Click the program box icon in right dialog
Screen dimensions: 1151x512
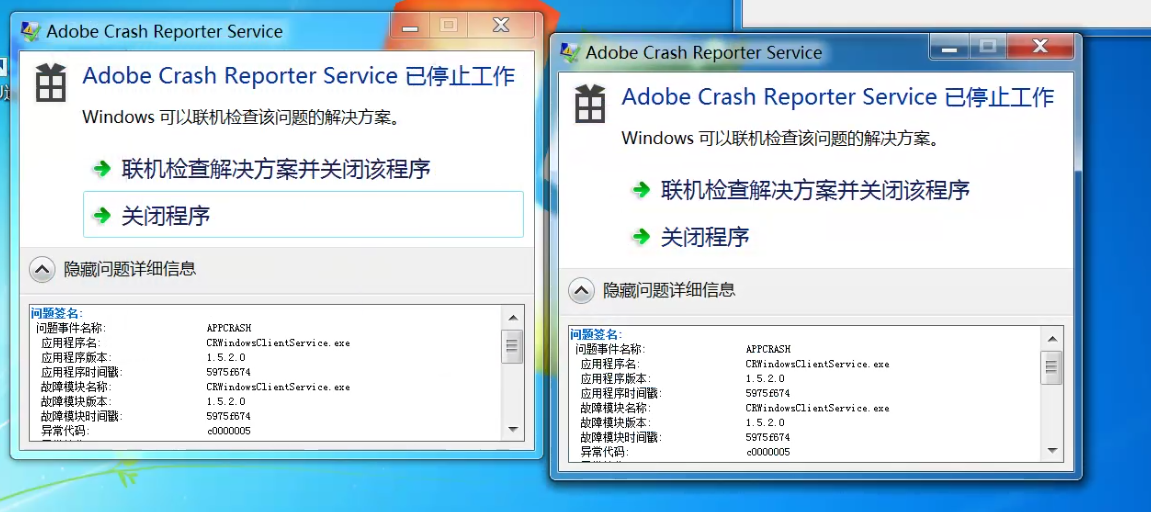(x=589, y=104)
